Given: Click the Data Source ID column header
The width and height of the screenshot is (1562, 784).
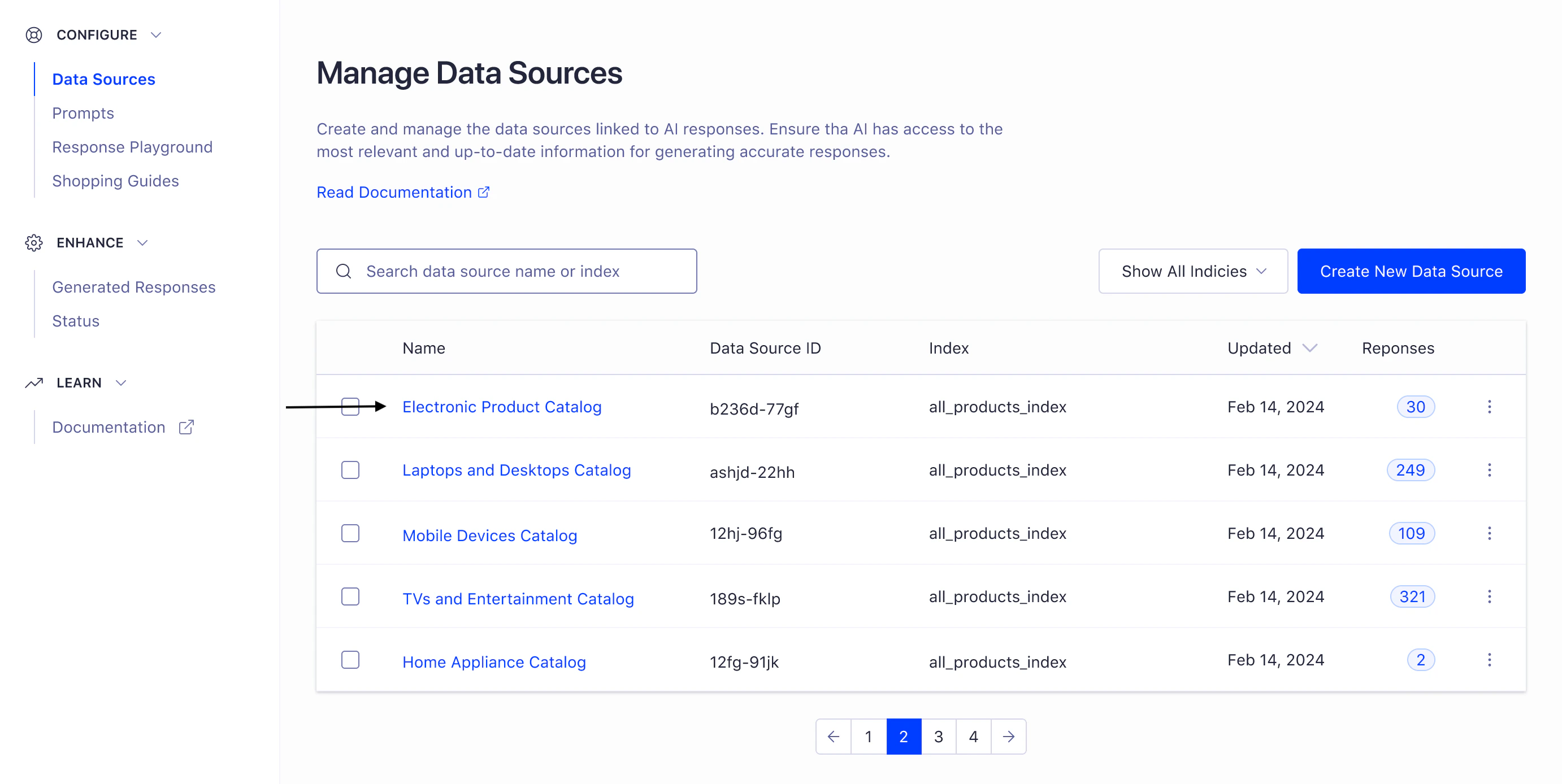Looking at the screenshot, I should click(x=765, y=348).
